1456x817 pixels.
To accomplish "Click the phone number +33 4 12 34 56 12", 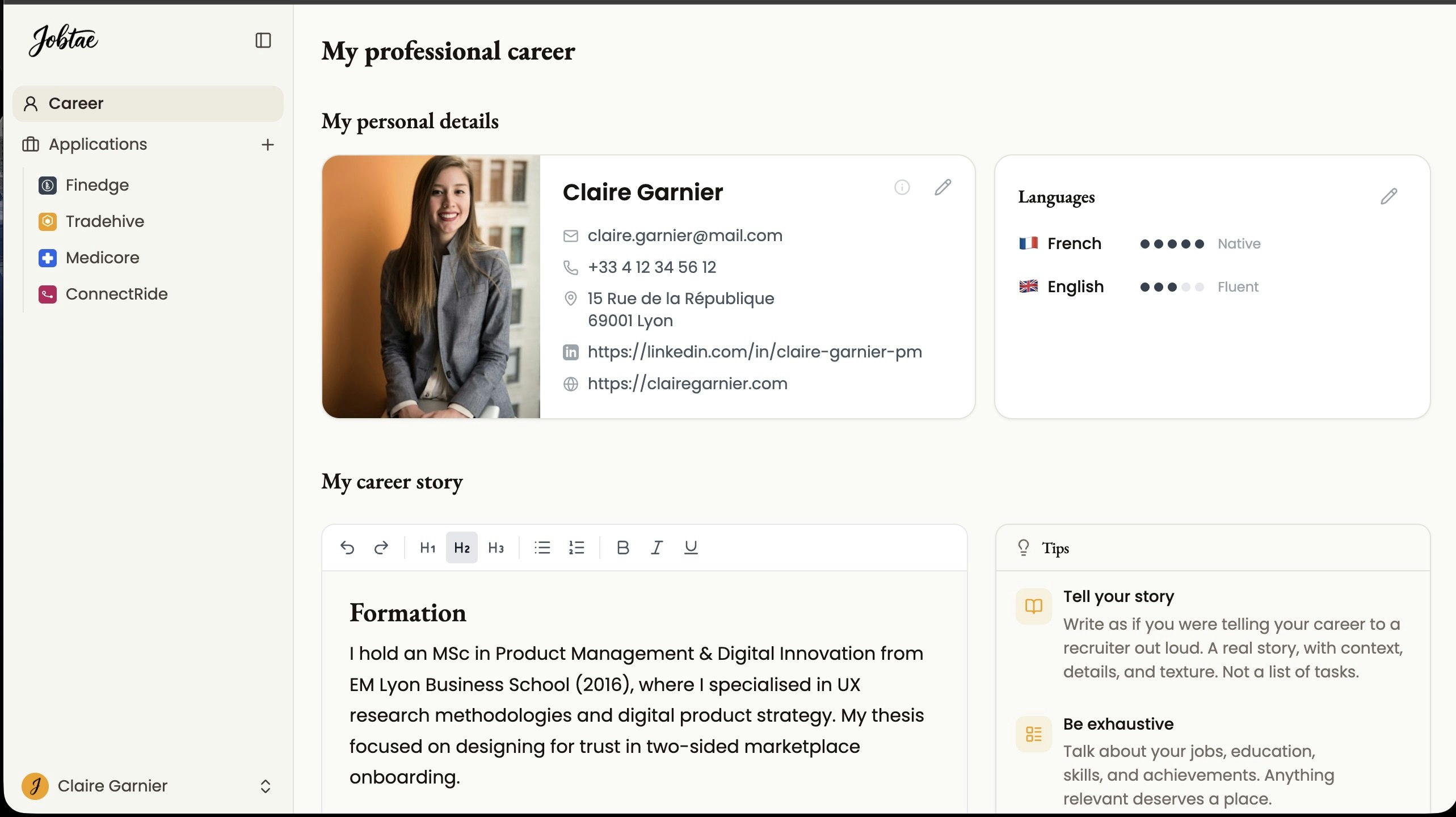I will click(x=652, y=267).
